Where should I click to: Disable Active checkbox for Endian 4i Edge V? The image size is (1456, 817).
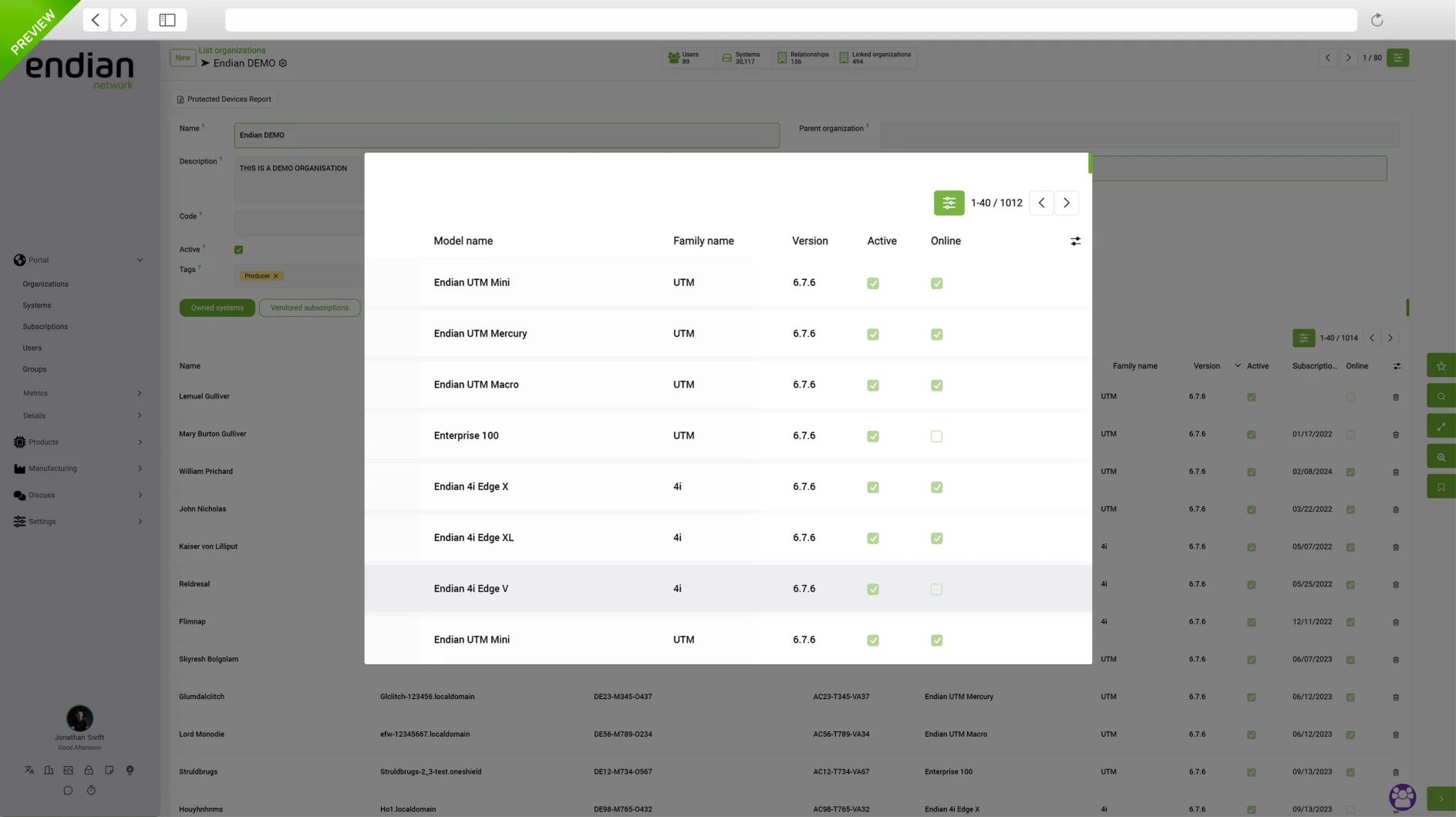tap(872, 589)
